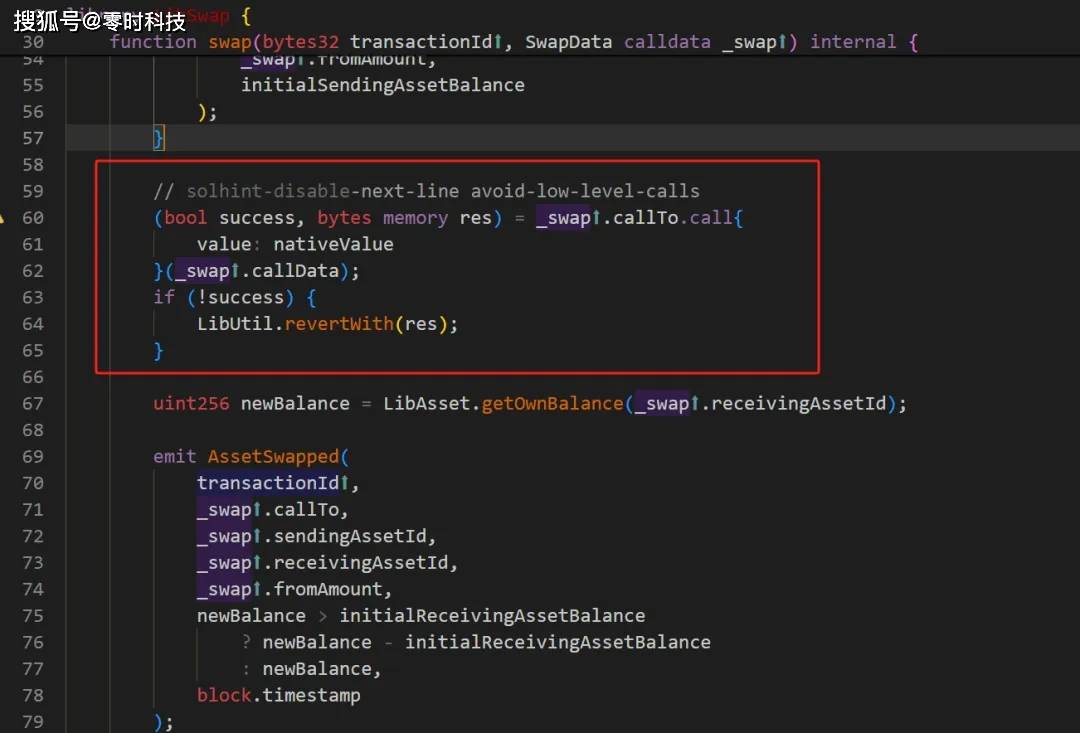Click line number 60 in the gutter

(32, 218)
